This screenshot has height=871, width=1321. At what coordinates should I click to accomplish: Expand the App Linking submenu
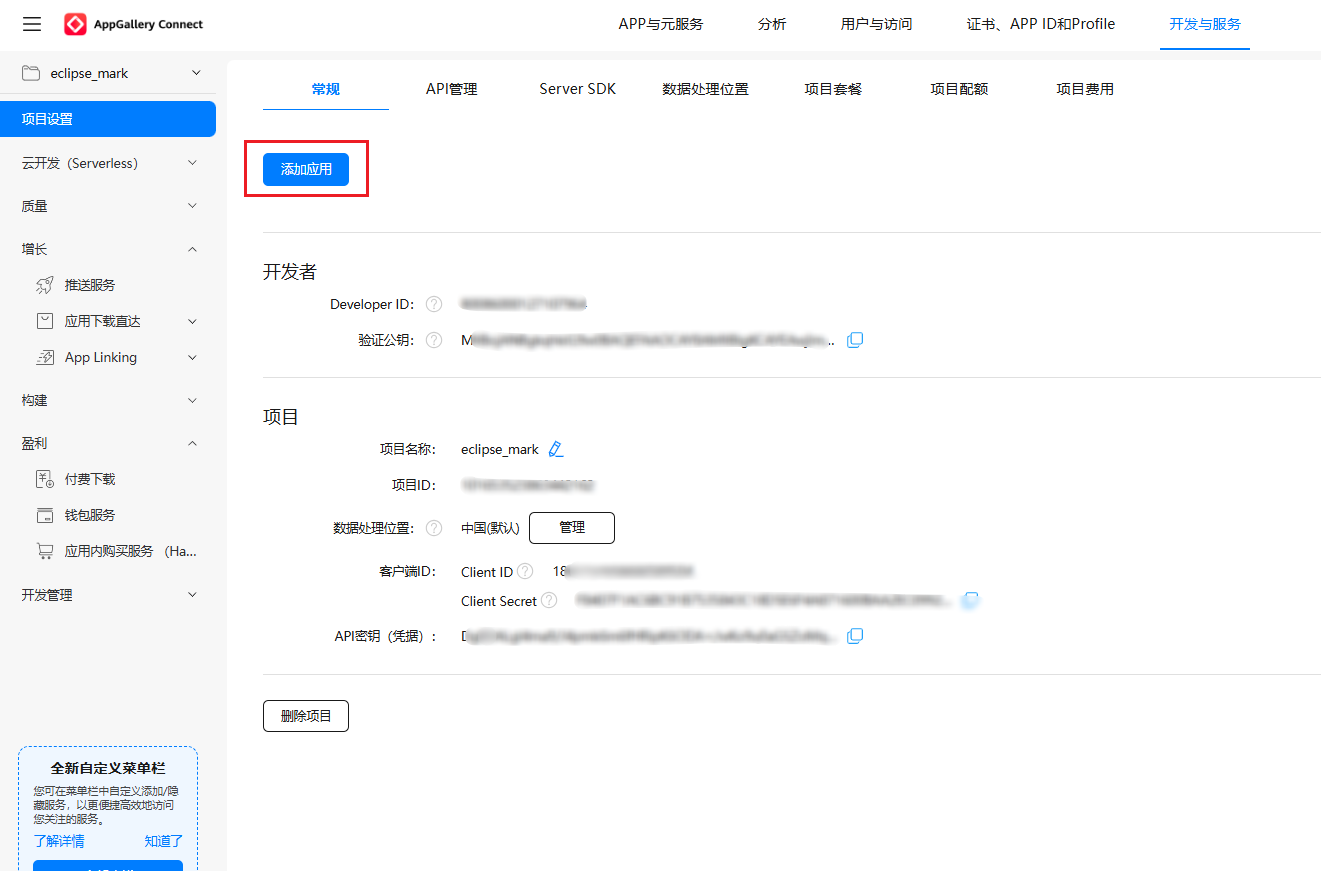[193, 357]
